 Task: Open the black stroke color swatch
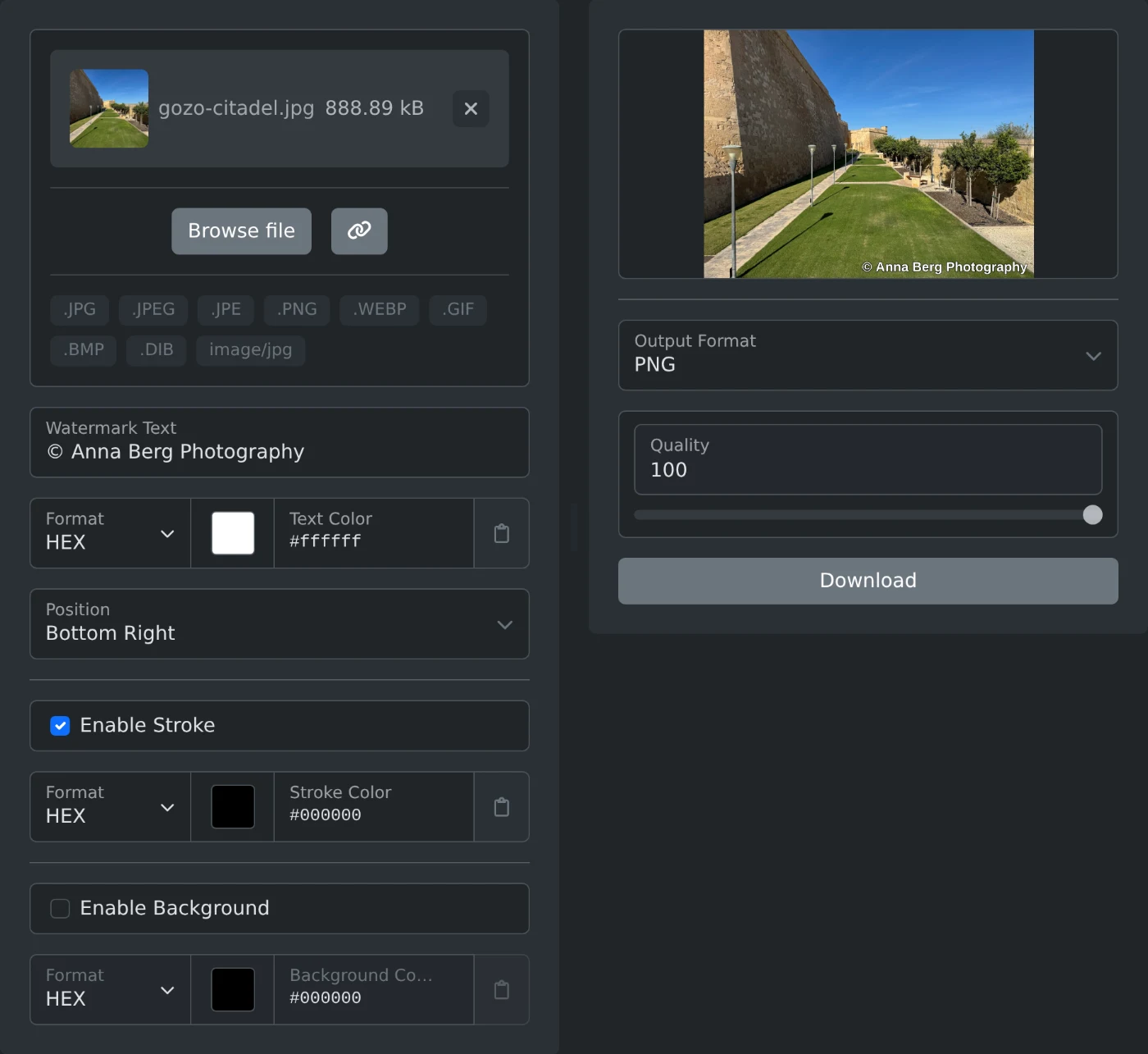click(233, 807)
